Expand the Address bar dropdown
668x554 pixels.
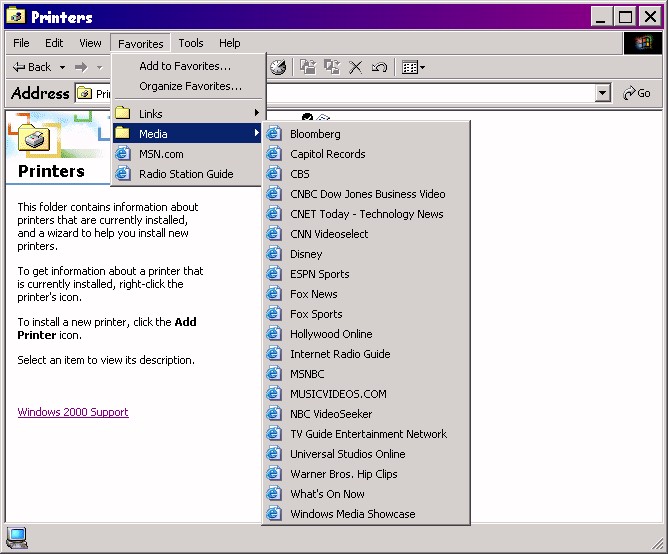click(x=602, y=93)
